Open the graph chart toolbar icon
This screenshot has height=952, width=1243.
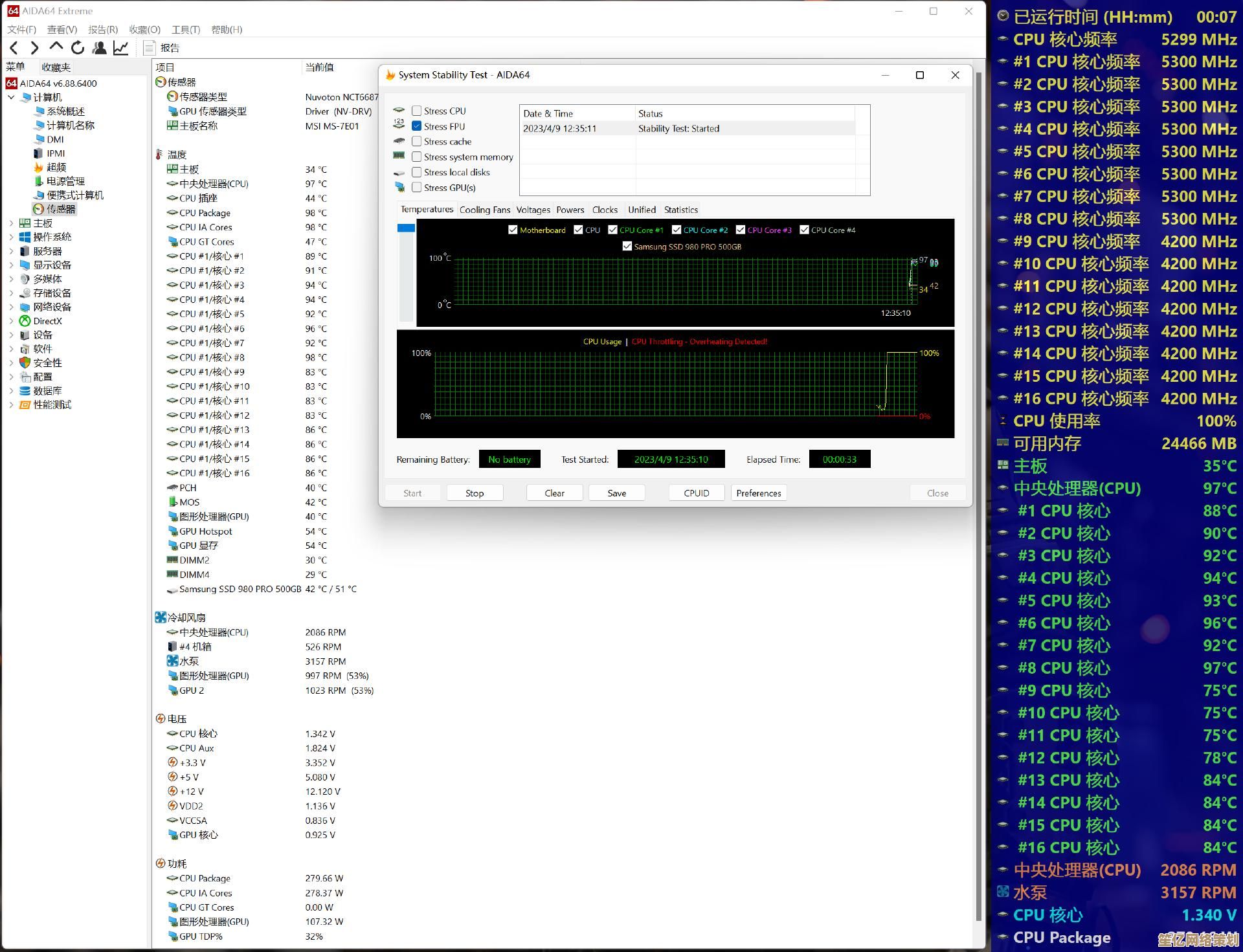pos(120,48)
